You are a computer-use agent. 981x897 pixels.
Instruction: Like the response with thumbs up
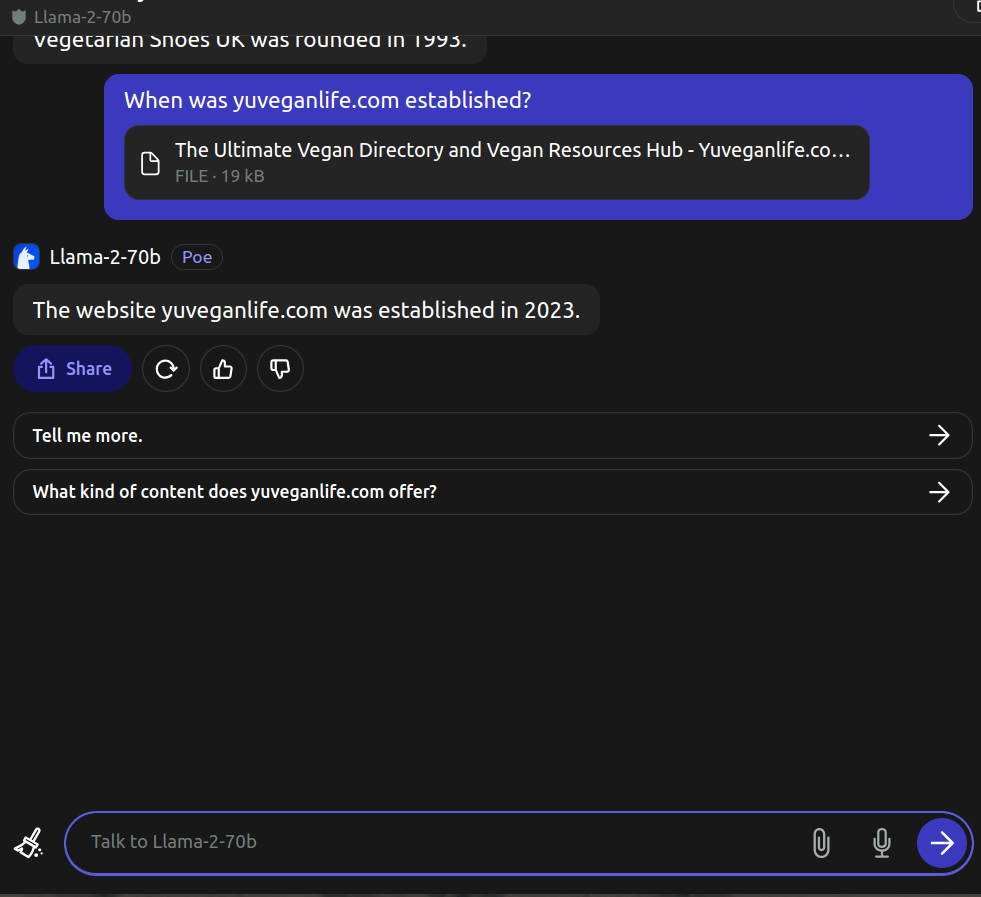coord(223,369)
